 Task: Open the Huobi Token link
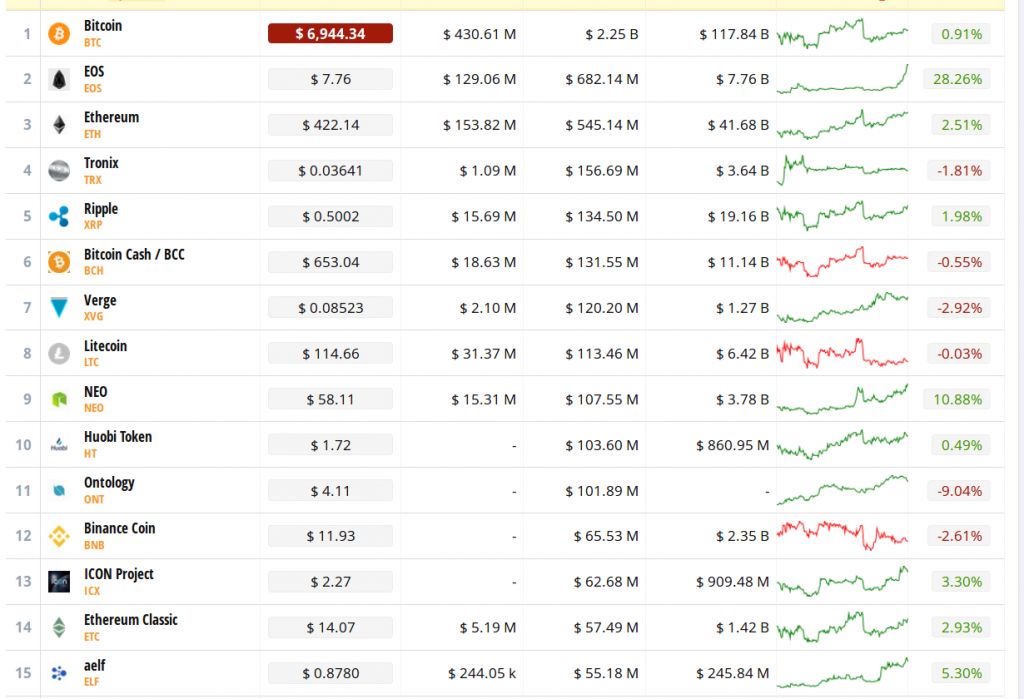point(118,437)
